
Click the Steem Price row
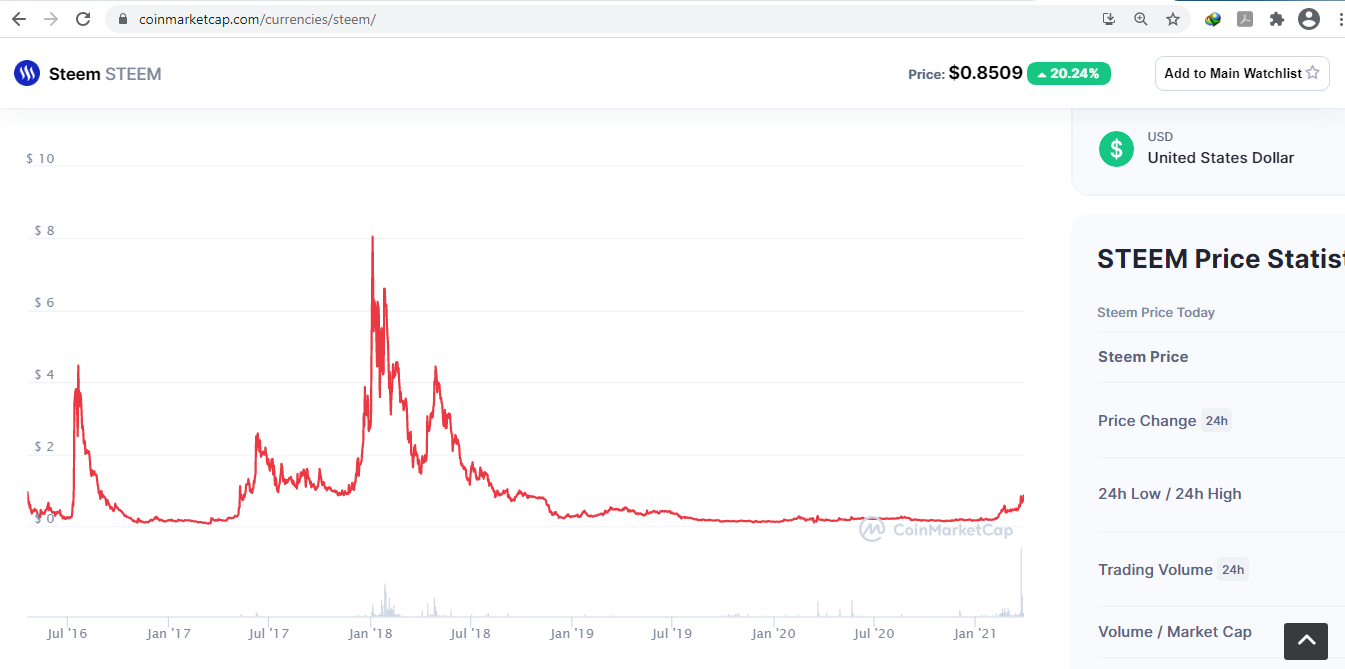[x=1220, y=357]
